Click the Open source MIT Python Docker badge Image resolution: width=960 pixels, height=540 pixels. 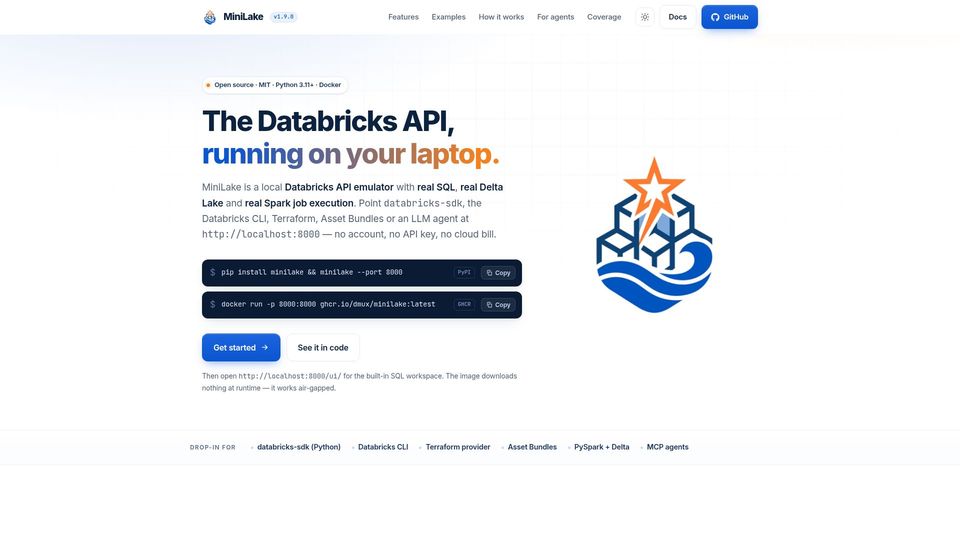[x=274, y=85]
